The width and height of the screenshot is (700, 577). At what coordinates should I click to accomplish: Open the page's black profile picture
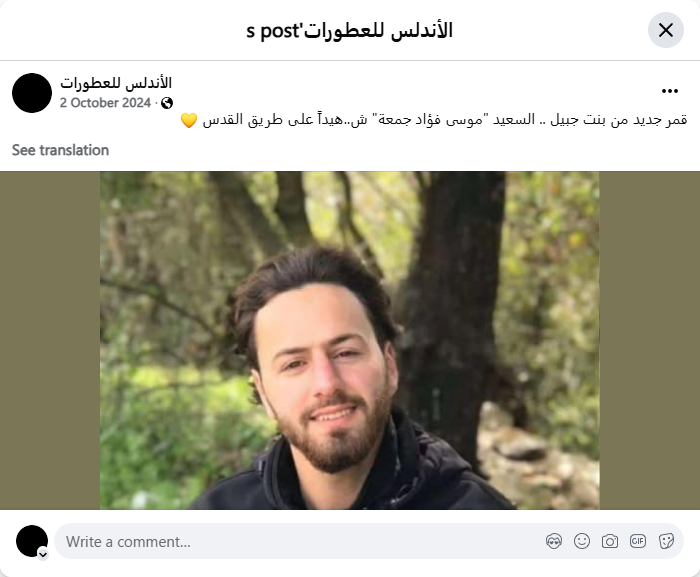click(x=32, y=93)
